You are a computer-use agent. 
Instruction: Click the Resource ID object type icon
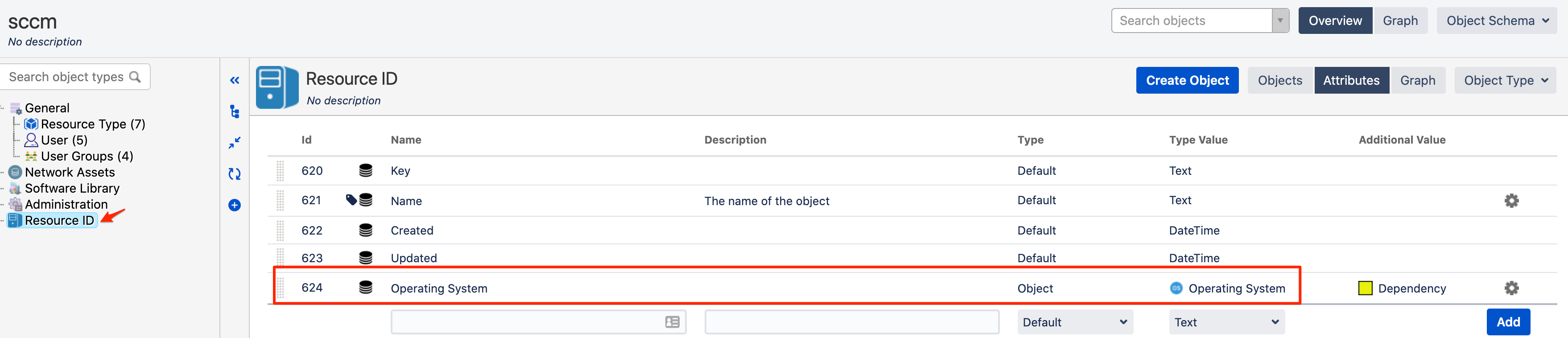pyautogui.click(x=277, y=88)
